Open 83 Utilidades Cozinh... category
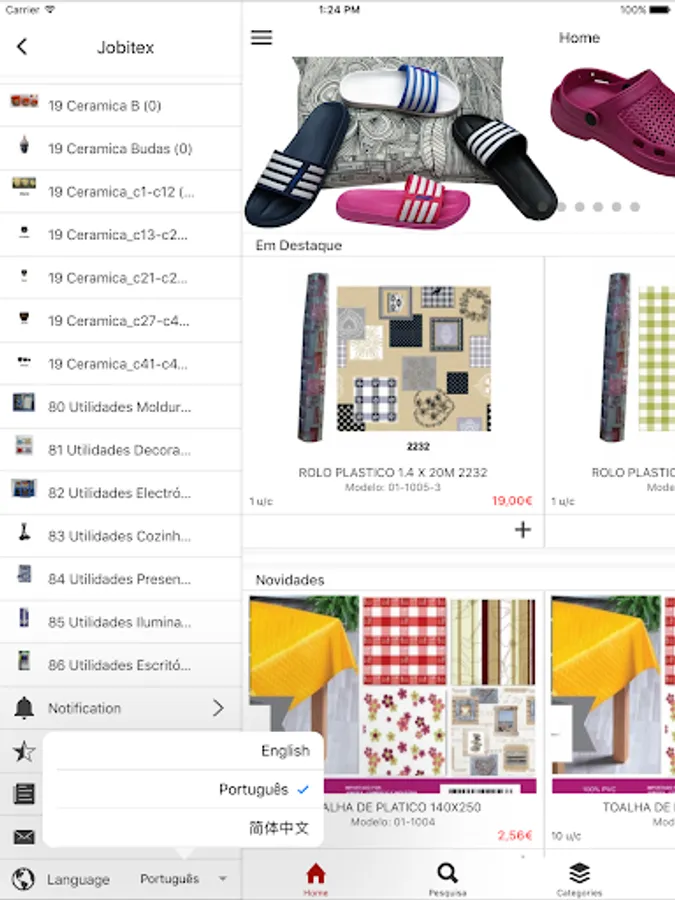This screenshot has width=675, height=900. click(x=121, y=536)
